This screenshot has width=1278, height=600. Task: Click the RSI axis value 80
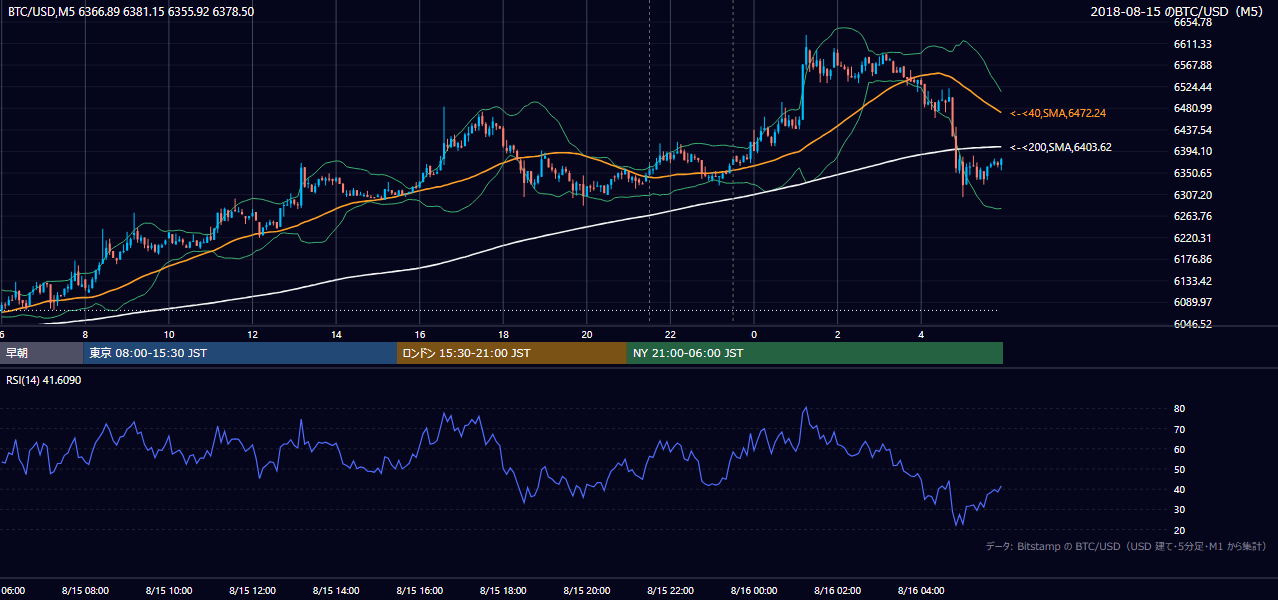(1179, 409)
